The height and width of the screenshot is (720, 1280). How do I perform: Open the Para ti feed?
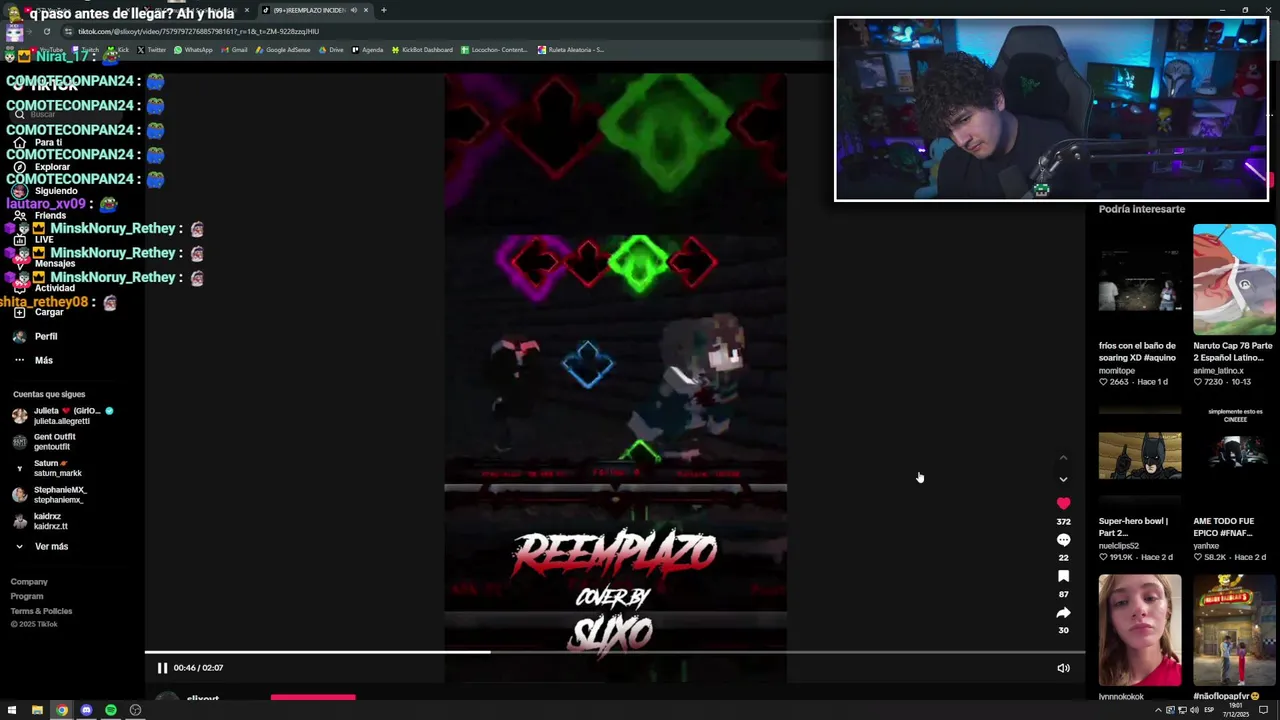point(39,143)
